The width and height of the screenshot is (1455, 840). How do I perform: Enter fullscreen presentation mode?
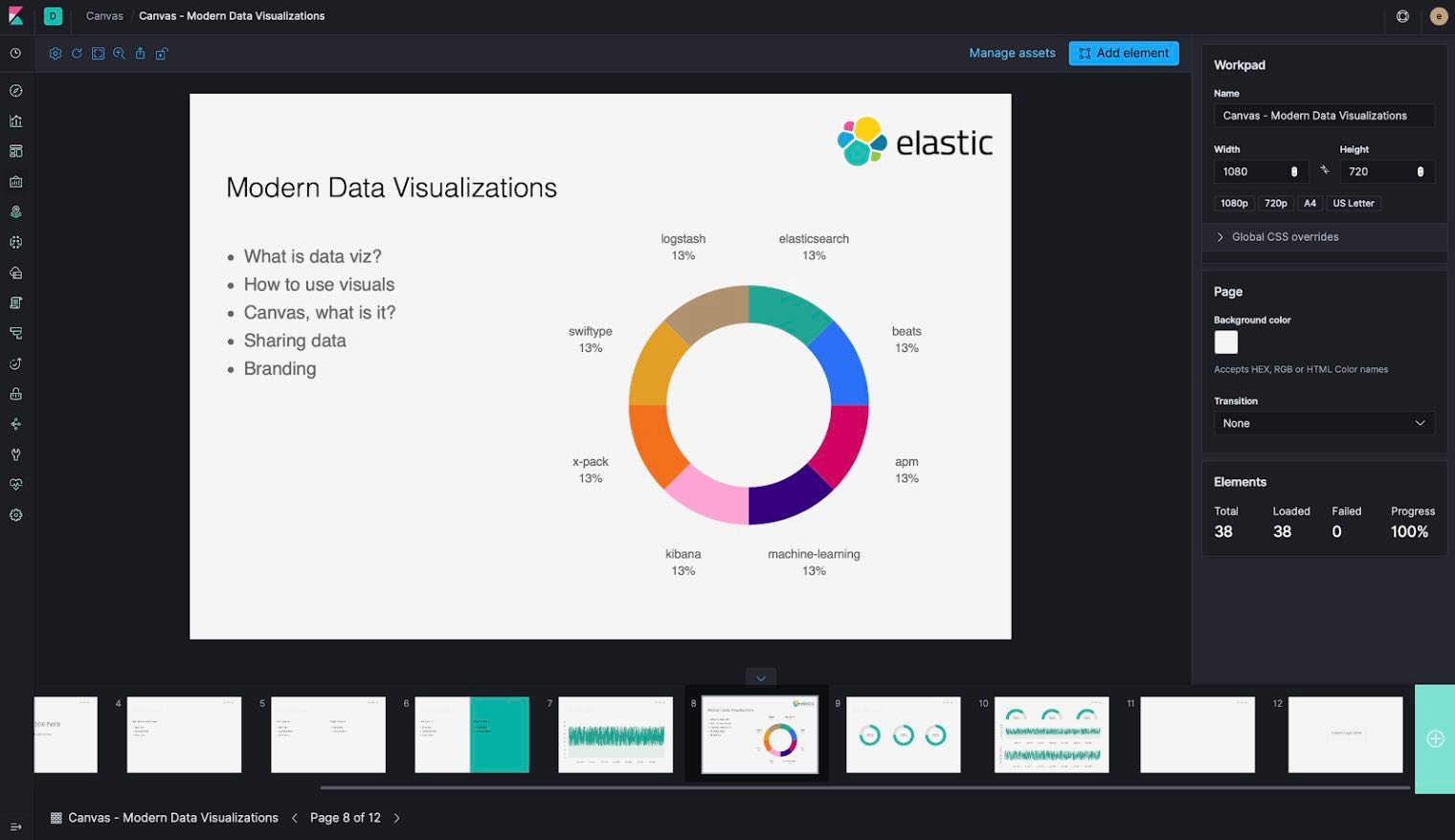point(97,54)
